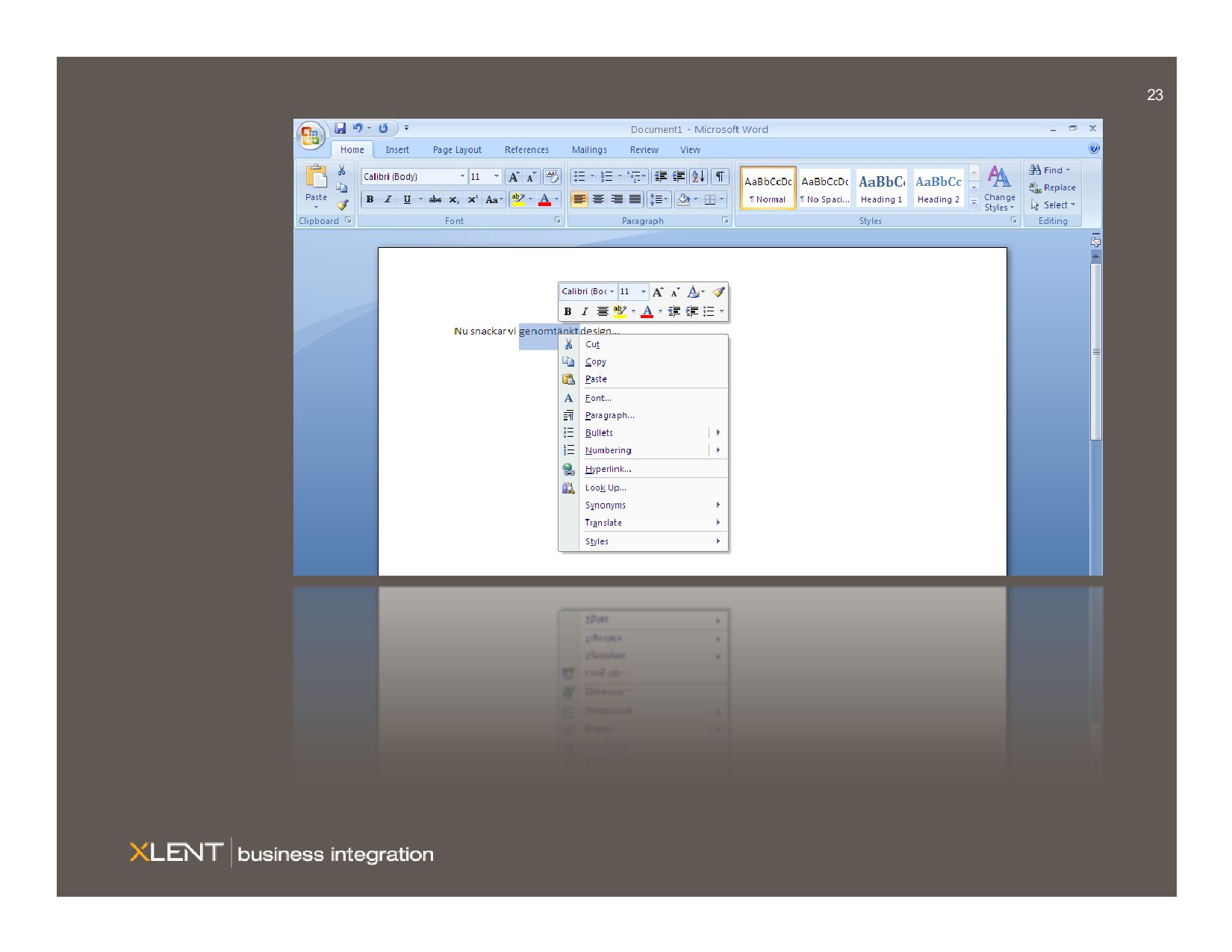
Task: Click the Save icon in Quick Access
Action: [x=340, y=128]
